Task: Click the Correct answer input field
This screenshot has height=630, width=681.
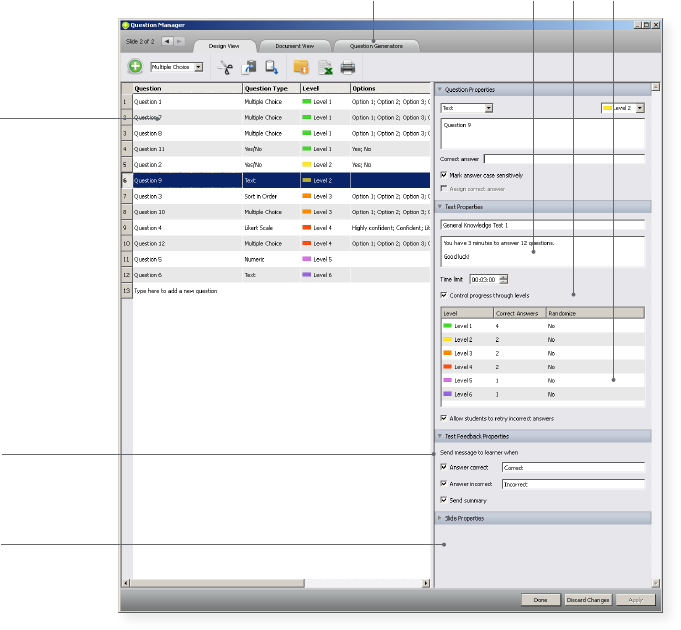Action: click(565, 159)
